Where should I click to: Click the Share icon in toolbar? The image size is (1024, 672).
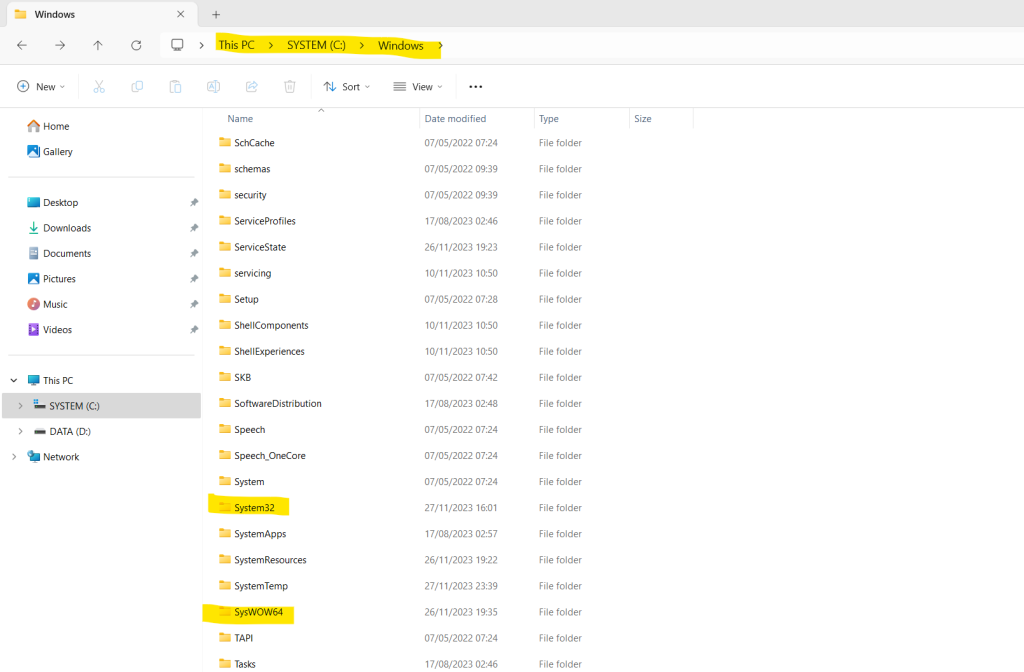click(251, 86)
